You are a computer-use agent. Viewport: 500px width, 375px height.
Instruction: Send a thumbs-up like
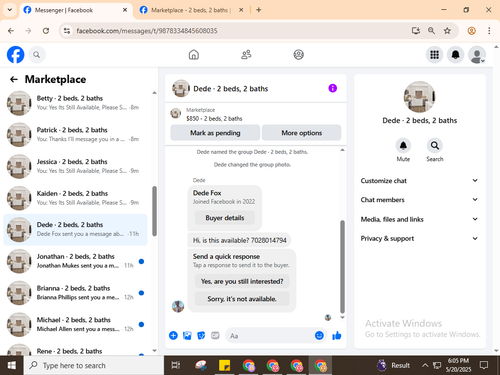(337, 335)
